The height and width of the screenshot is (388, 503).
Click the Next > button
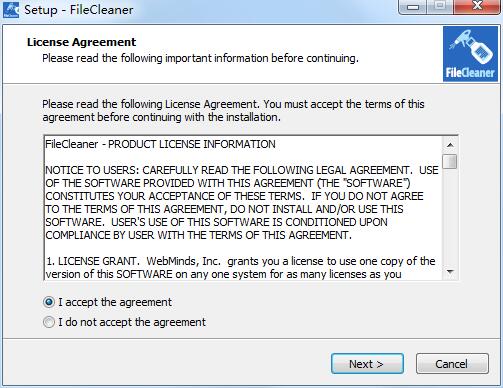point(367,364)
